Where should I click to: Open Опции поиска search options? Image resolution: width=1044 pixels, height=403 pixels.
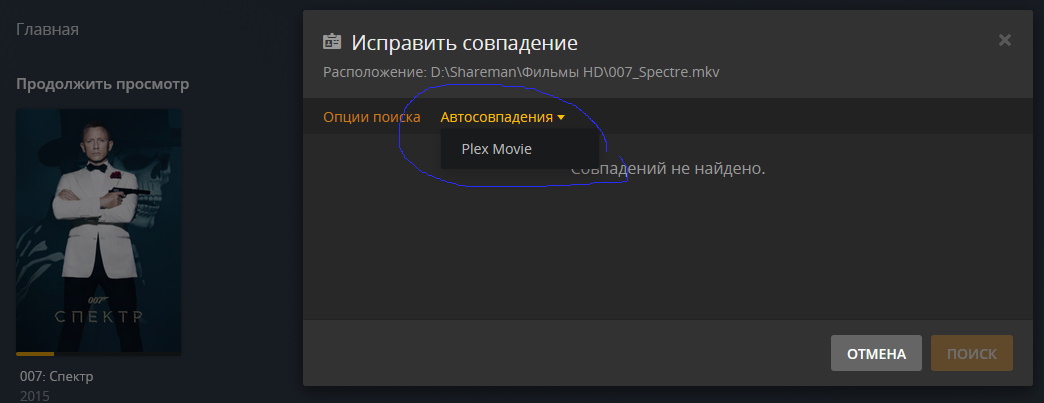pos(372,117)
